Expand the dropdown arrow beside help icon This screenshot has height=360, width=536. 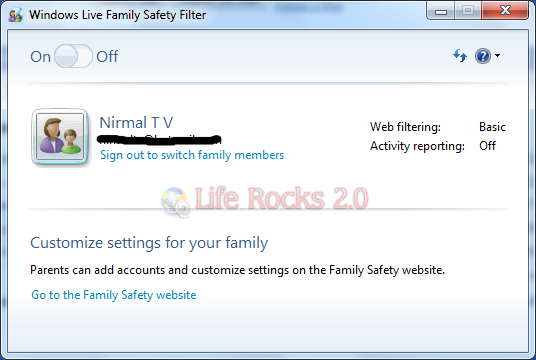tap(497, 56)
